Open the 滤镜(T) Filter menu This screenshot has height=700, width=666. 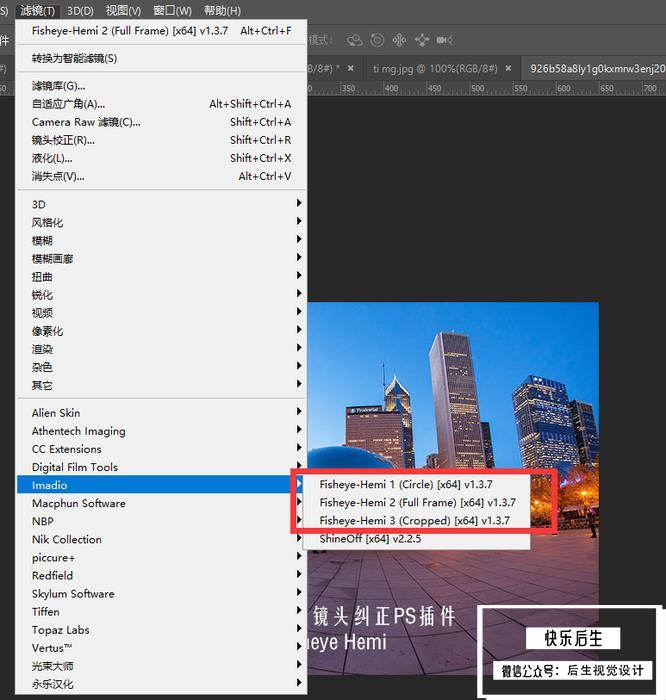tap(37, 10)
